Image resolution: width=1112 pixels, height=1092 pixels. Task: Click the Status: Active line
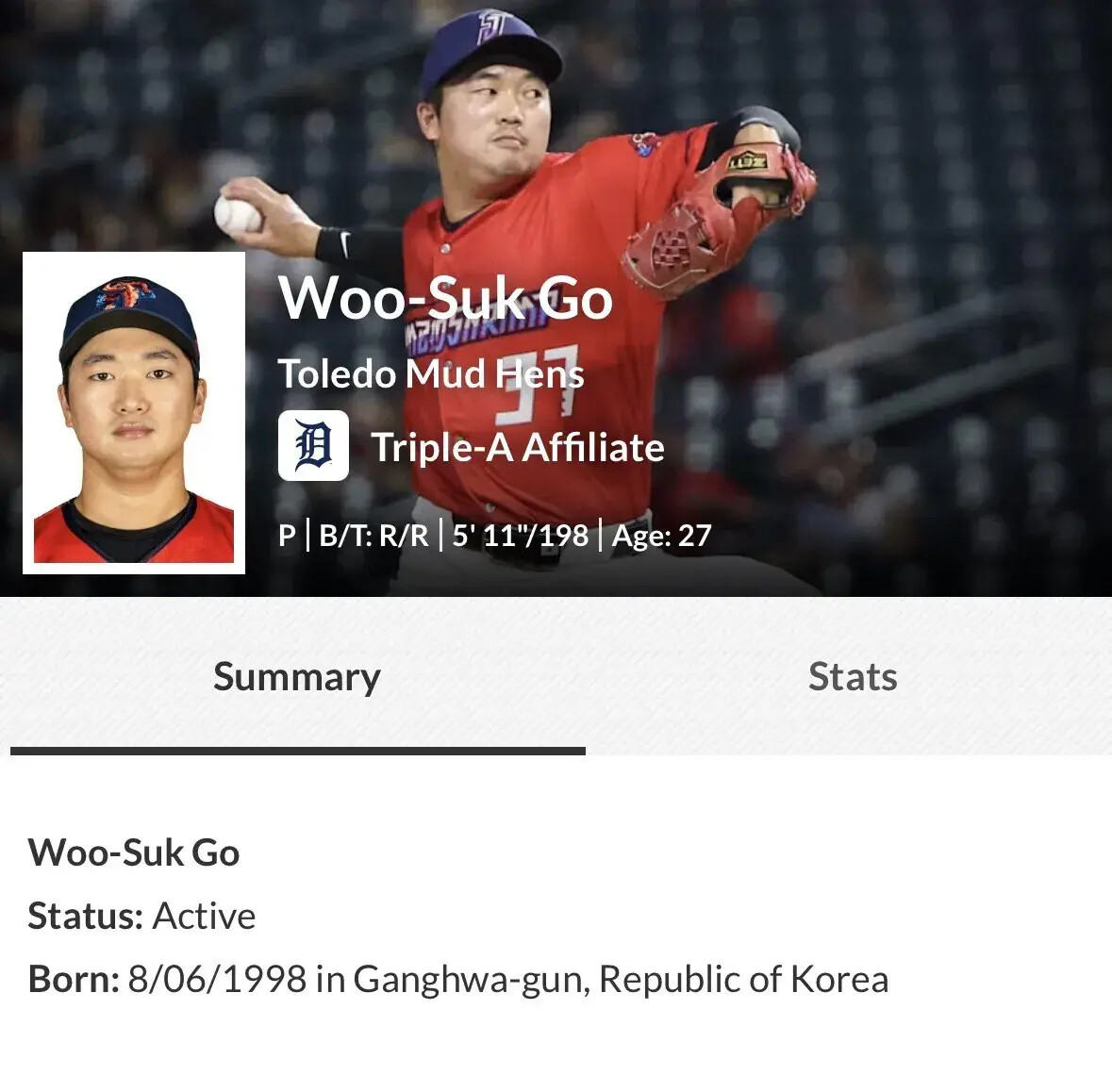tap(141, 916)
